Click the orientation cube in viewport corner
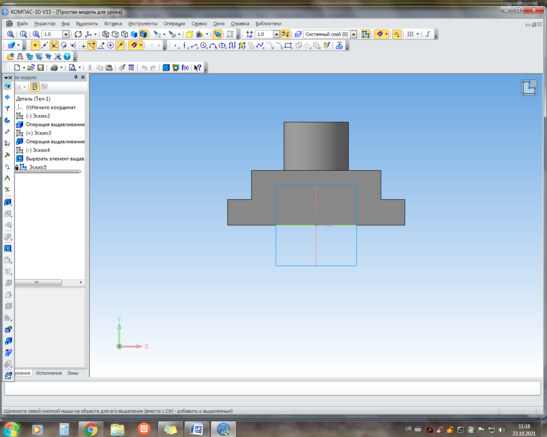Image resolution: width=547 pixels, height=437 pixels. [529, 88]
